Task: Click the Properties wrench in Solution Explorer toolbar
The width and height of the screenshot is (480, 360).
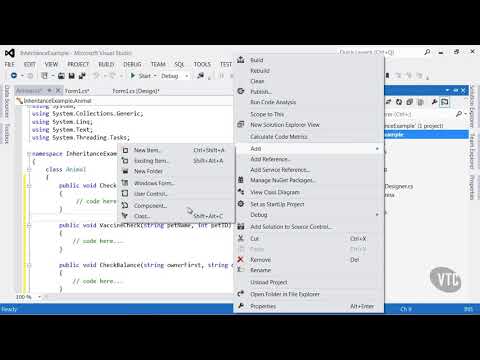Action: pos(434,102)
